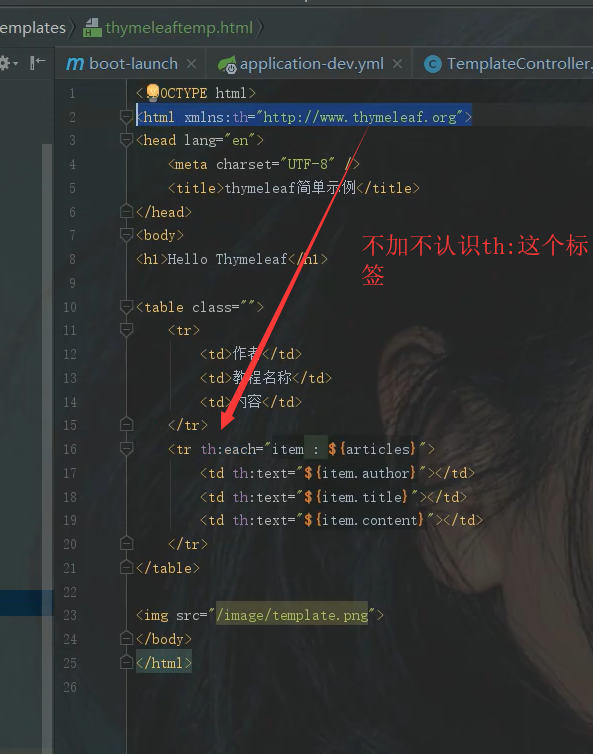
Task: Close the application-dev.yml tab
Action: 397,63
